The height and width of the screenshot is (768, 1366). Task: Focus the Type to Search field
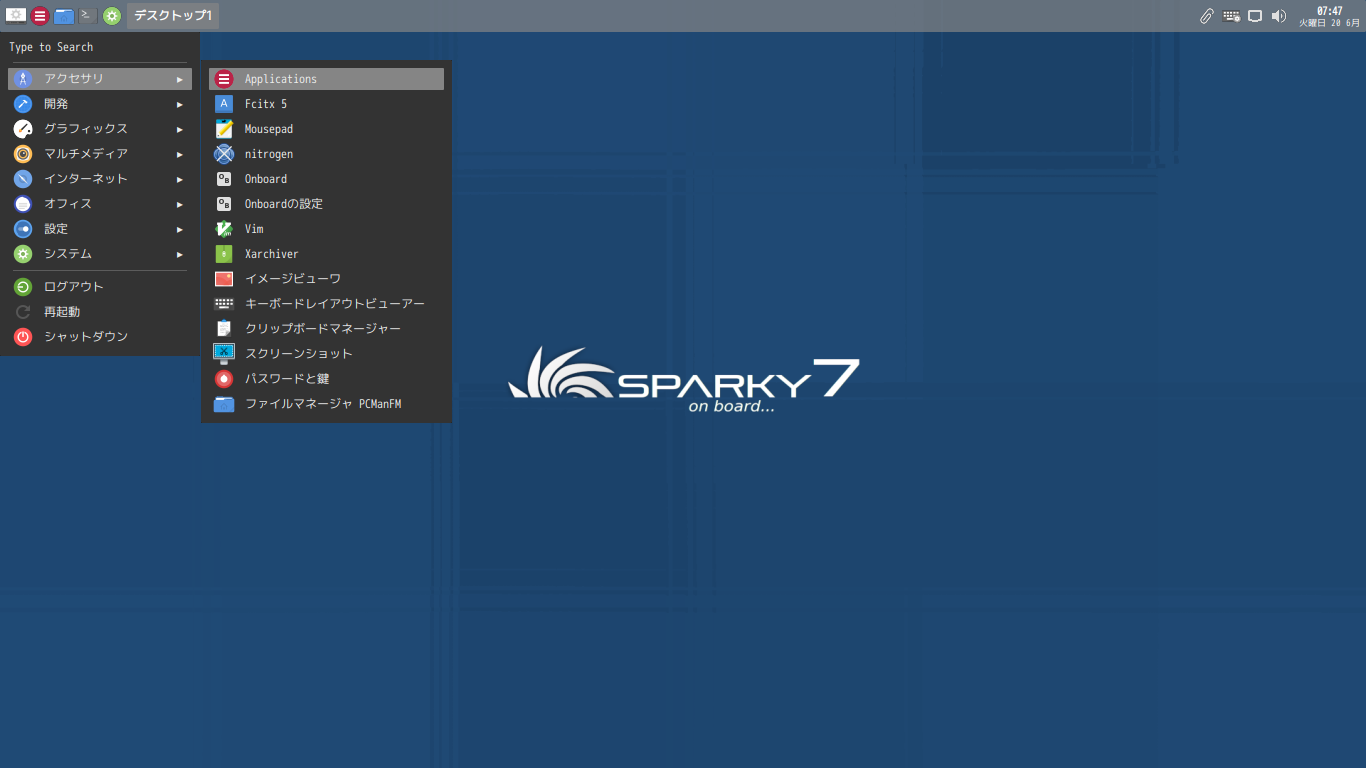(98, 47)
